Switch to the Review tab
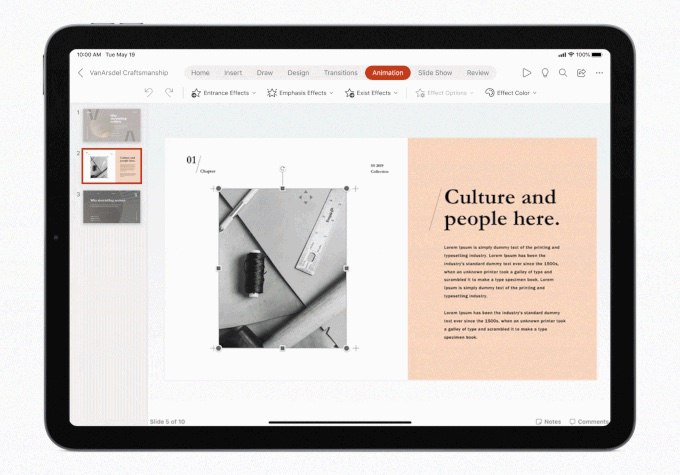The width and height of the screenshot is (680, 475). pos(477,73)
